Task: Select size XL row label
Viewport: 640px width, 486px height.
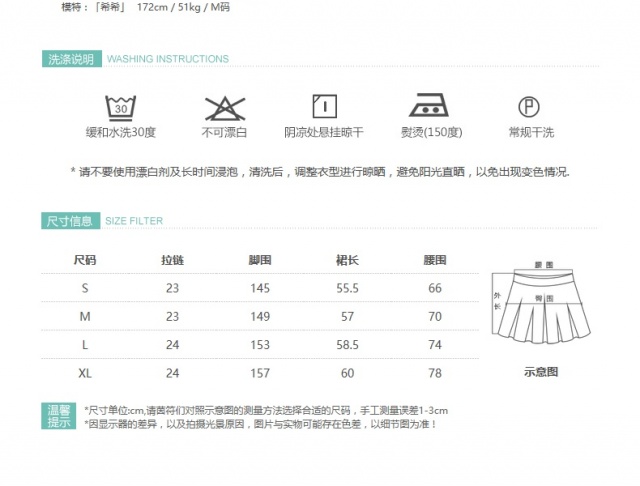Action: pos(85,373)
